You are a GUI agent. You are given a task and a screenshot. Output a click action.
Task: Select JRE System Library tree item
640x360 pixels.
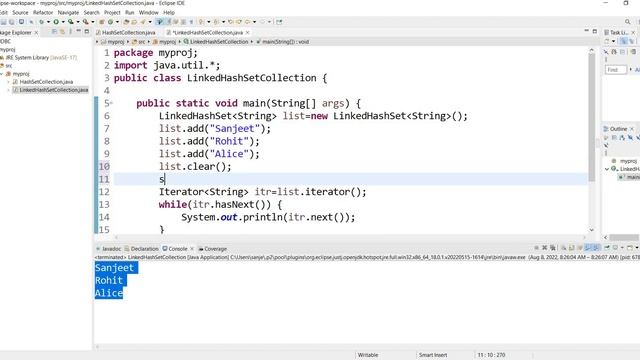pos(41,58)
